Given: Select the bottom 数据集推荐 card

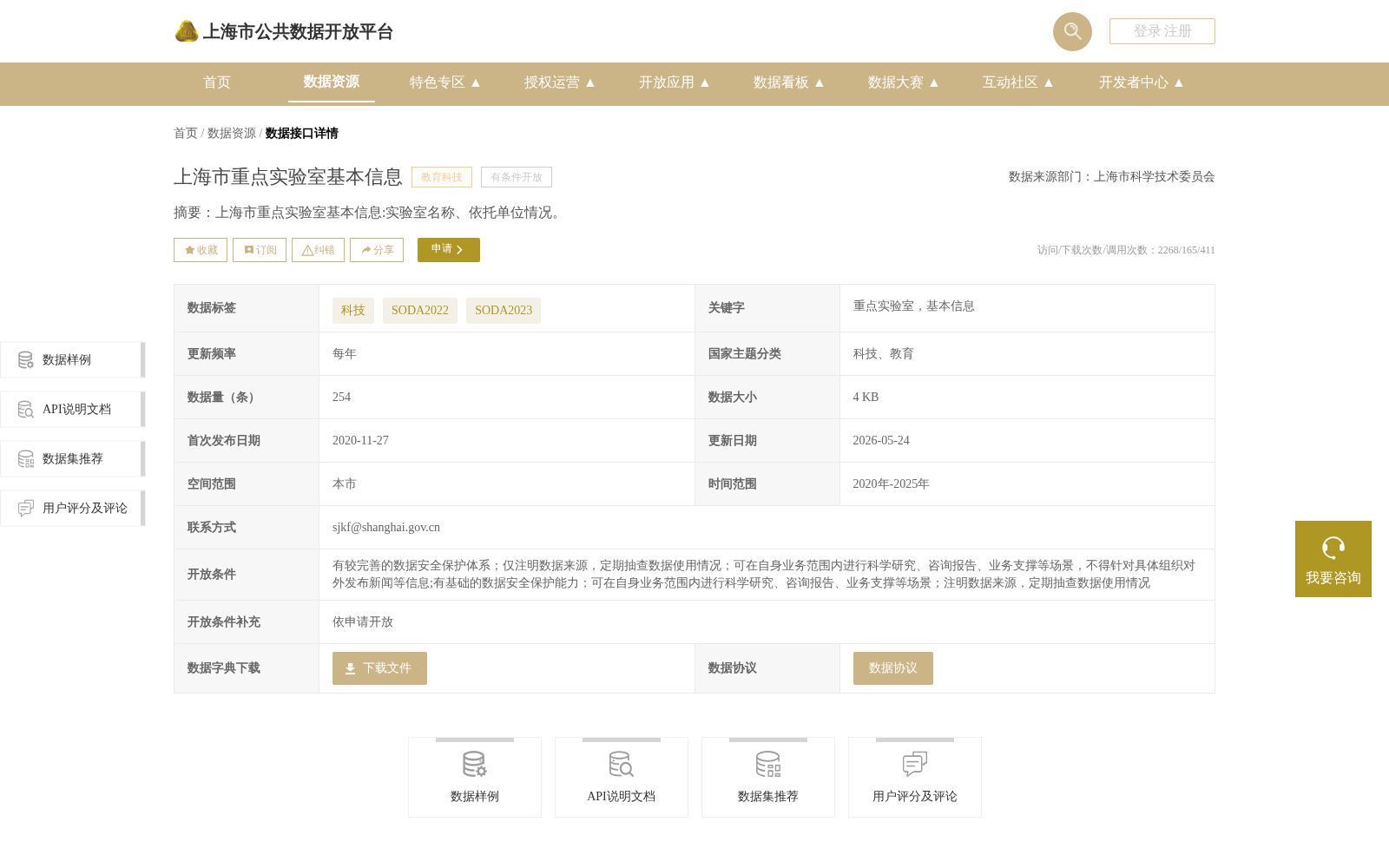Looking at the screenshot, I should point(768,778).
